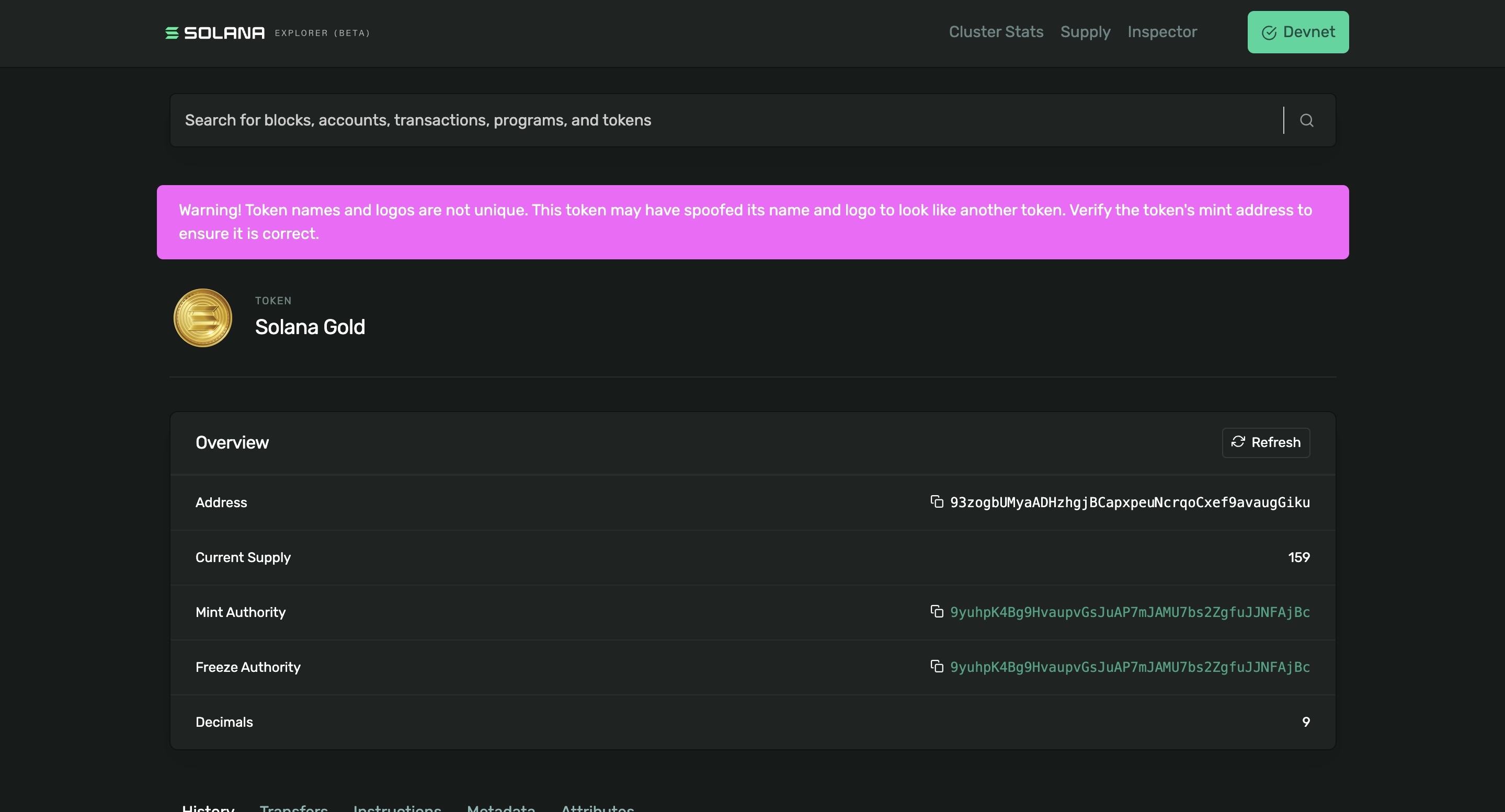
Task: Click the pink spoofing warning banner text
Action: [x=745, y=222]
